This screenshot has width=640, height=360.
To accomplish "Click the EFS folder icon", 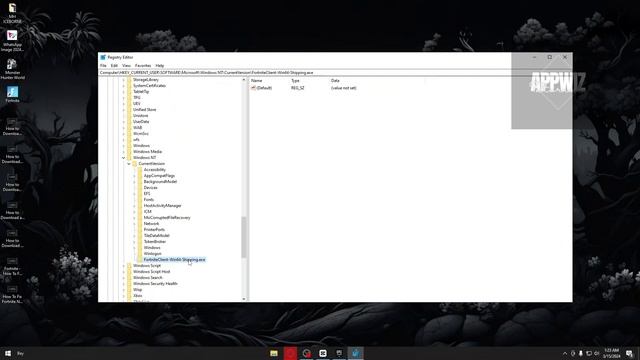I will click(140, 194).
